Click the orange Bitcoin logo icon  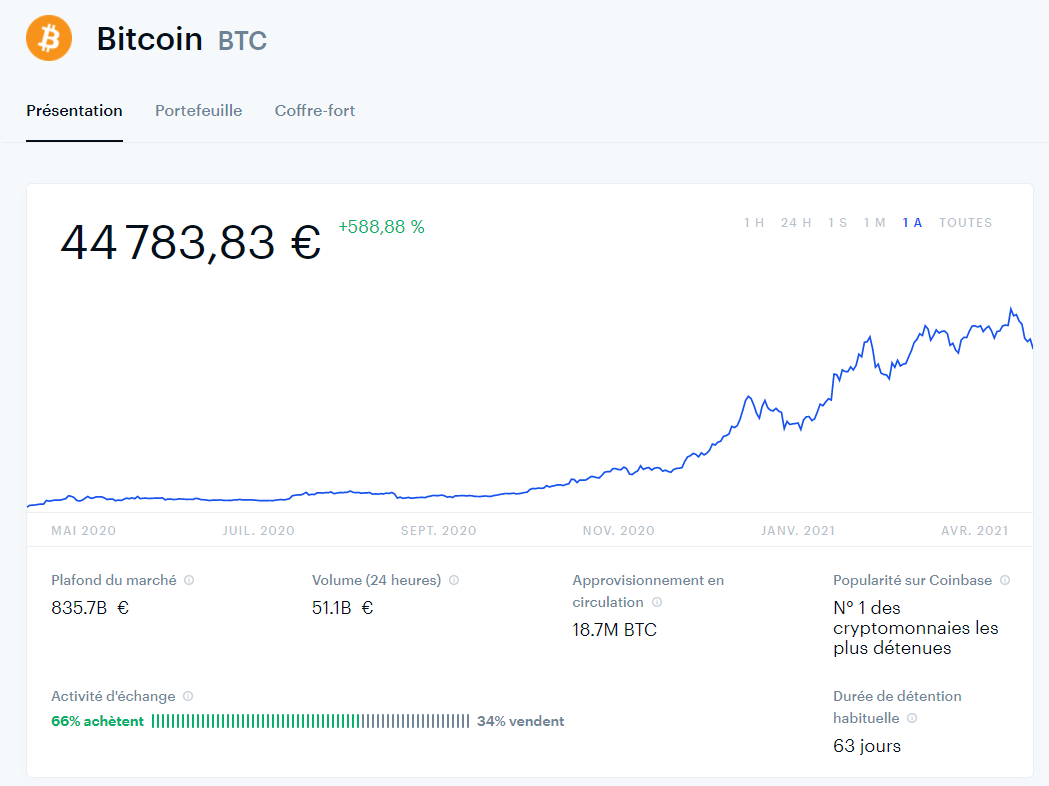pyautogui.click(x=48, y=38)
